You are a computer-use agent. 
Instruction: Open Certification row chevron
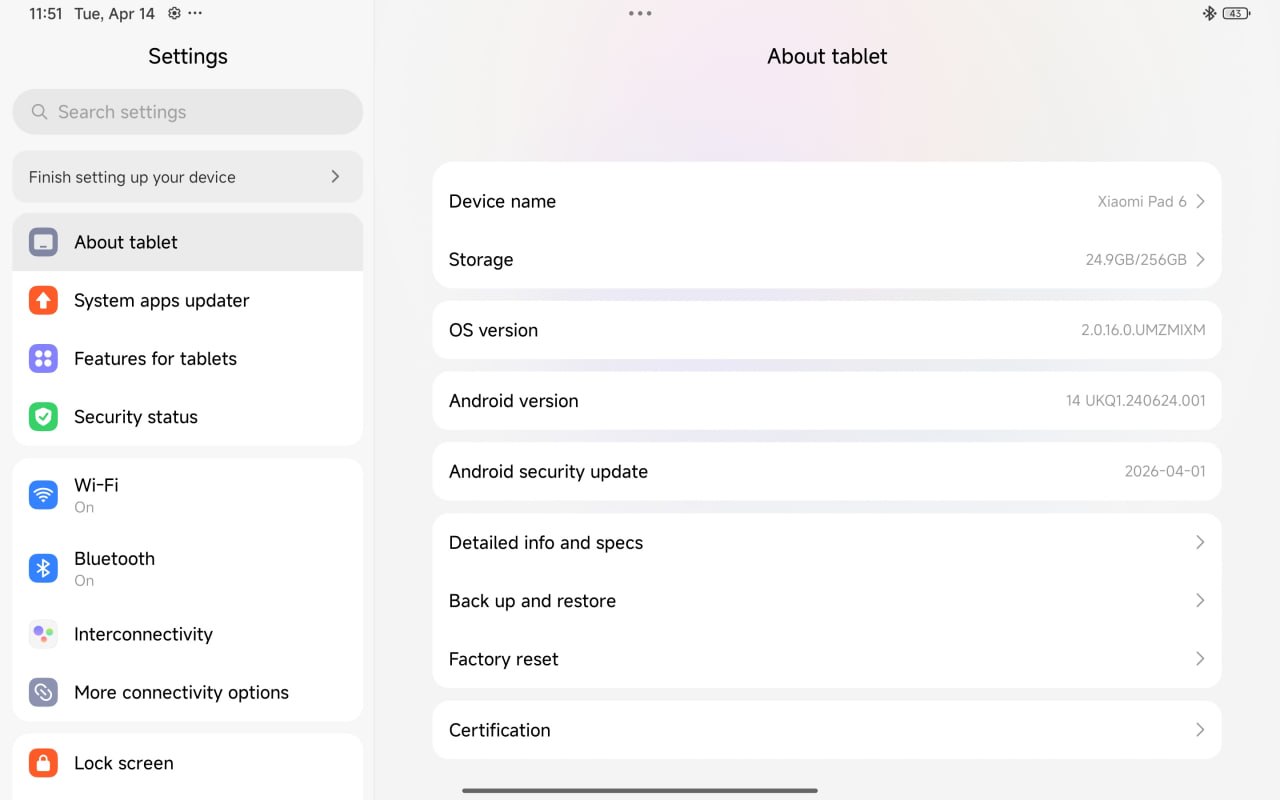coord(1200,729)
